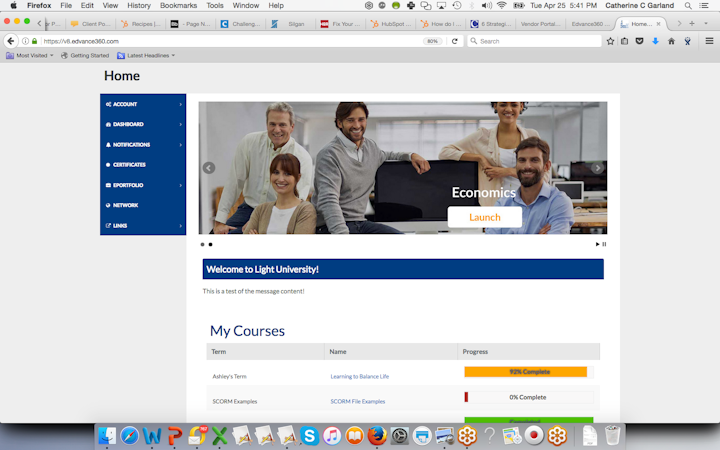Click the browser back arrow button
Viewport: 720px width, 450px height.
tap(11, 41)
